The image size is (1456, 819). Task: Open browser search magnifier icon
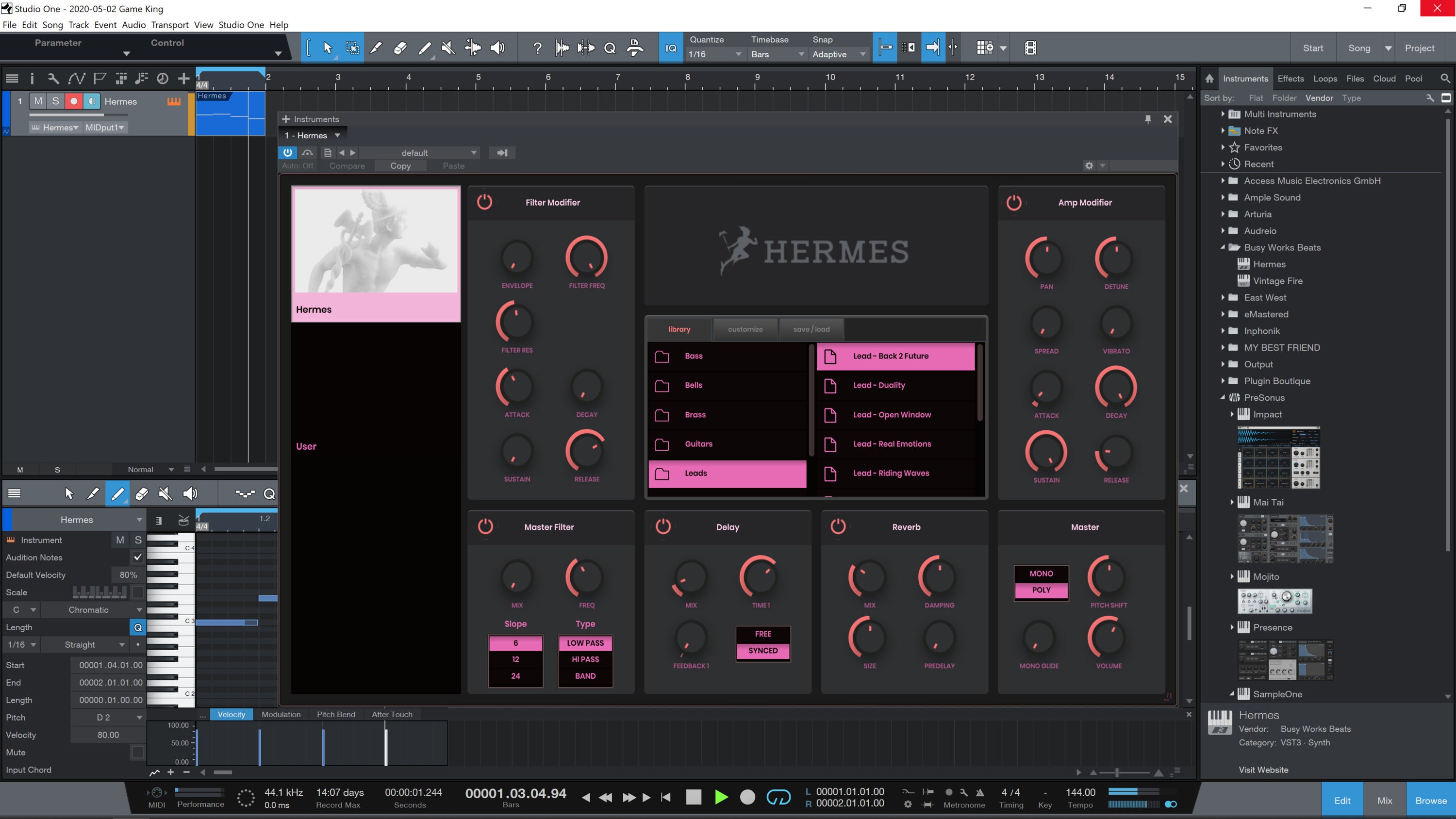tap(1445, 79)
